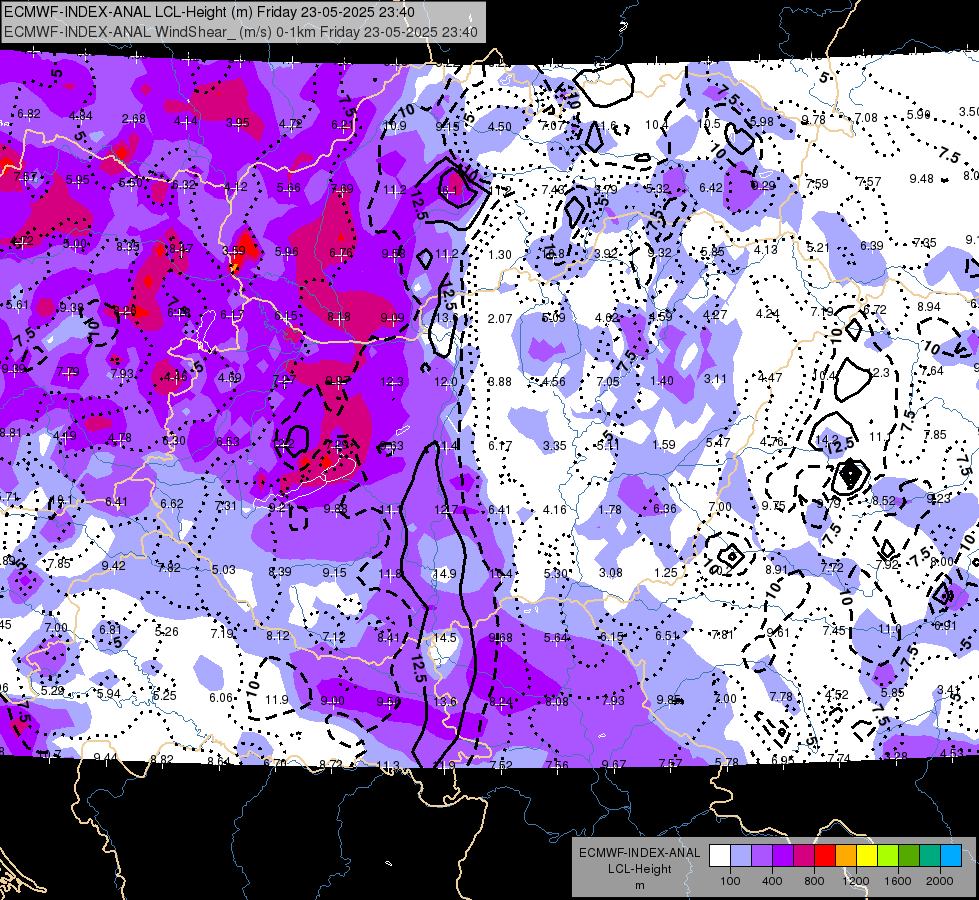Click the wind shear value 3.08
Viewport: 979px width, 900px height.
611,573
